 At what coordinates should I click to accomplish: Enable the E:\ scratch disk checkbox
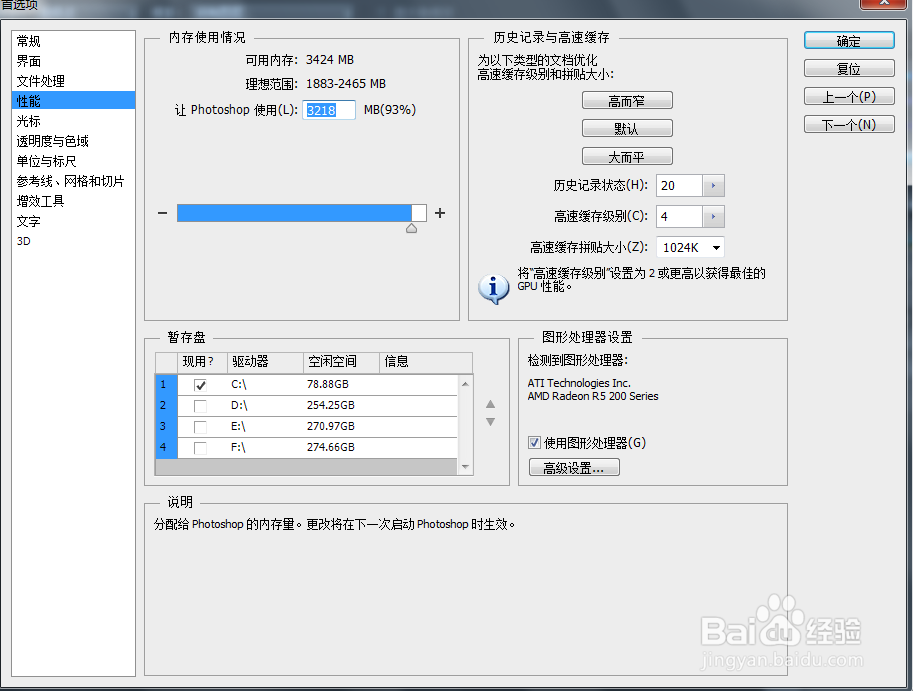(x=200, y=427)
